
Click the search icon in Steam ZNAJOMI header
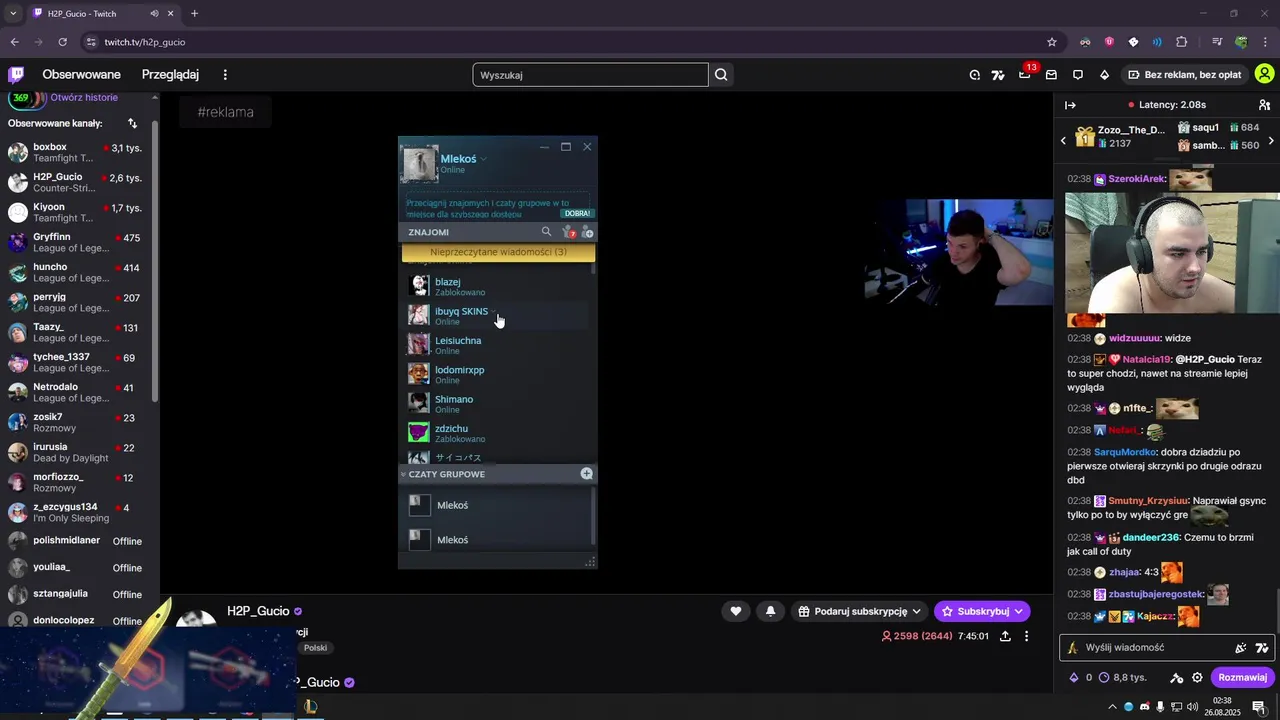546,231
